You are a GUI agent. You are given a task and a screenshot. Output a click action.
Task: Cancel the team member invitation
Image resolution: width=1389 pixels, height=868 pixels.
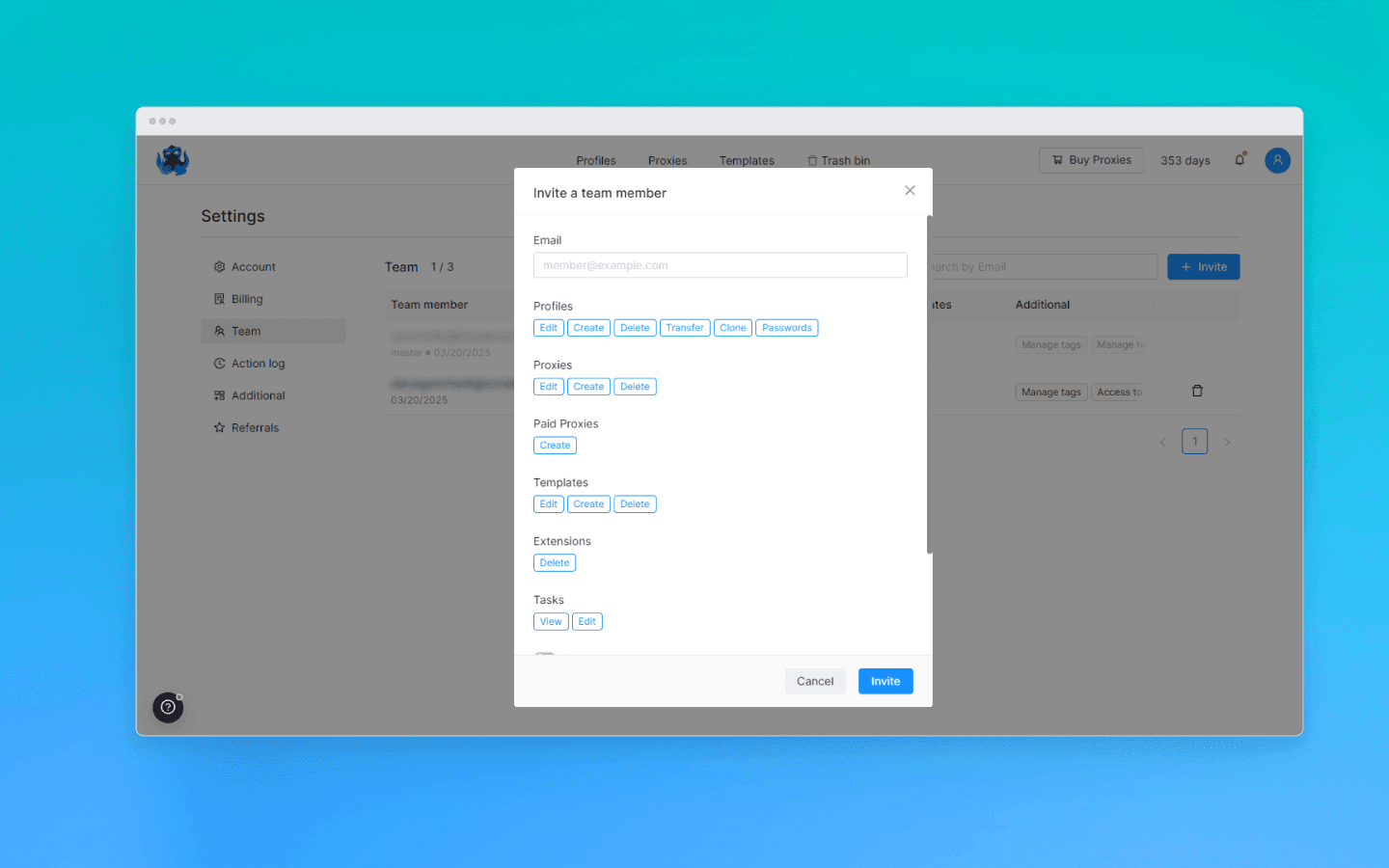click(815, 681)
